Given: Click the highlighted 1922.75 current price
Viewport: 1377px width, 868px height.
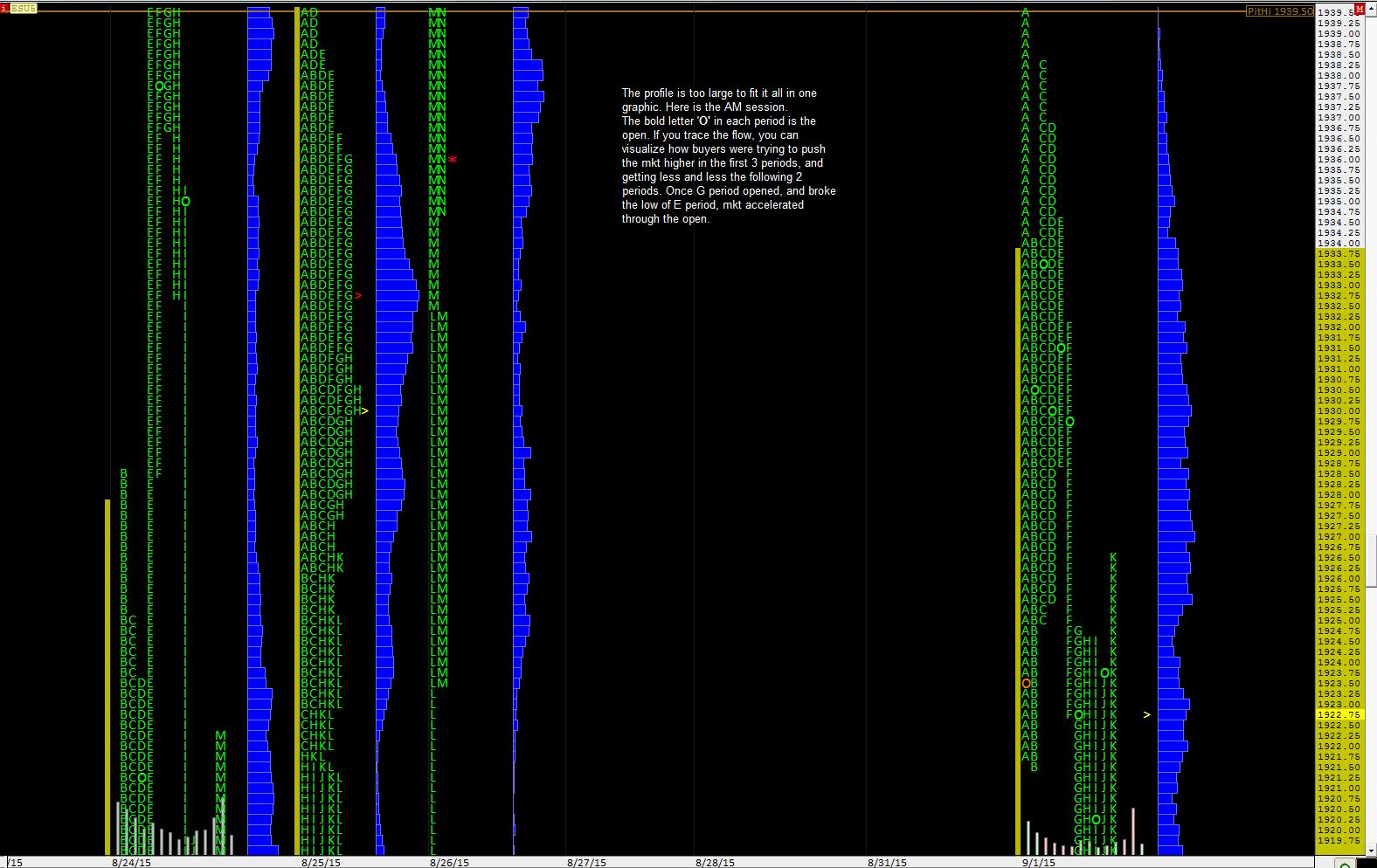Looking at the screenshot, I should 1339,714.
